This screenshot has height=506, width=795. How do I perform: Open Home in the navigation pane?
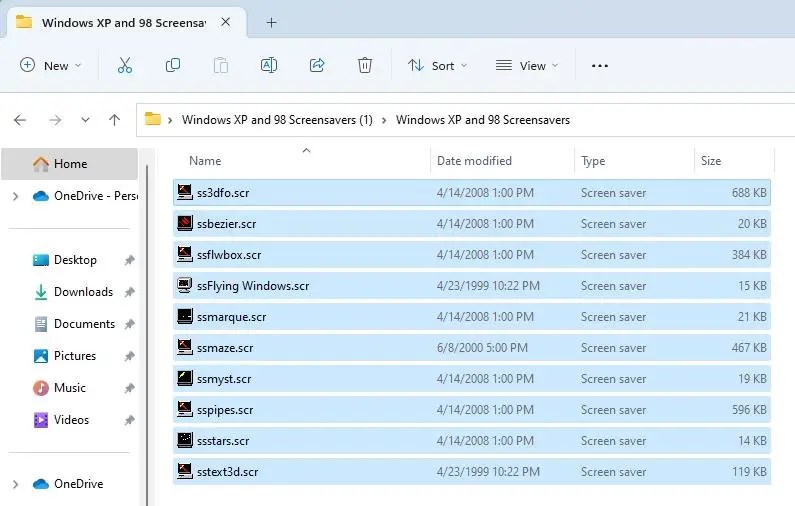[x=69, y=164]
